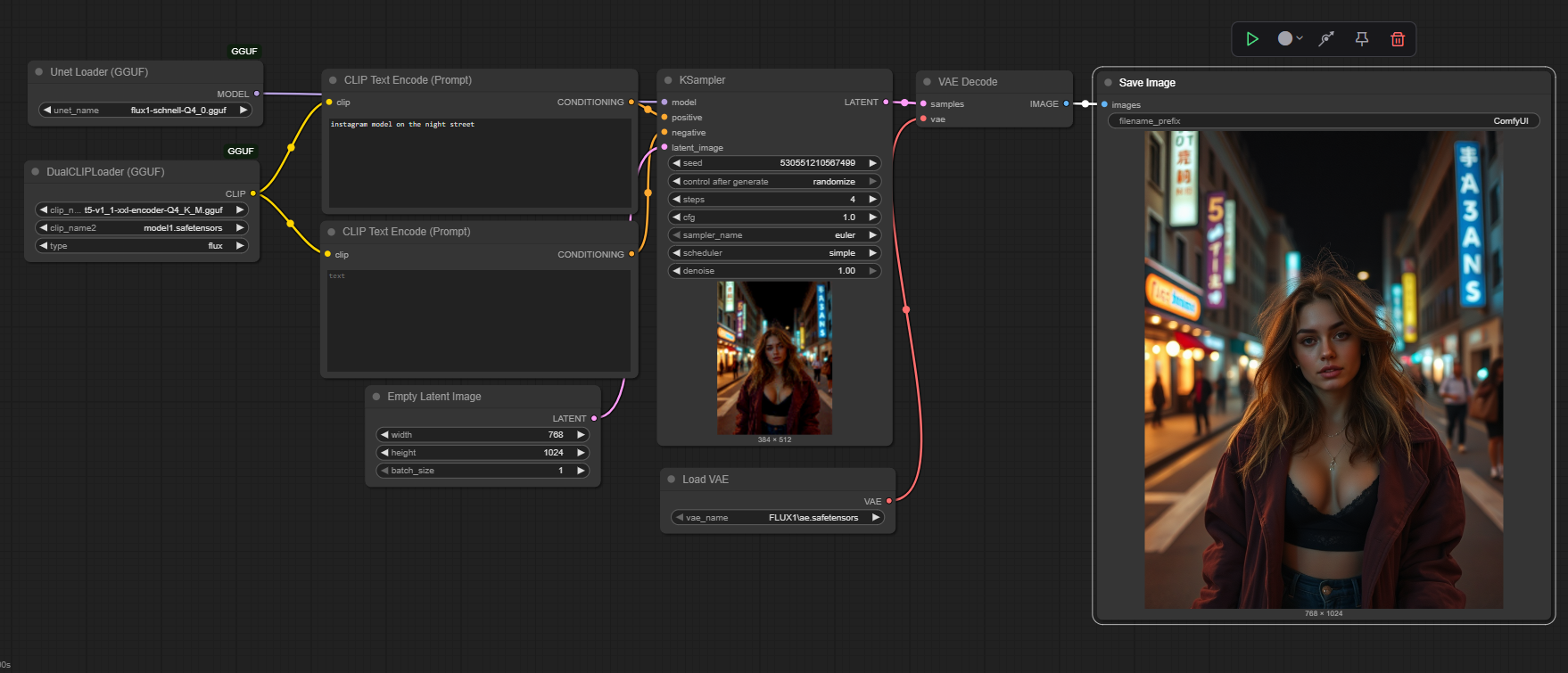Click the VAE output port of Load VAE
Viewport: 1568px width, 673px height.
[x=889, y=501]
